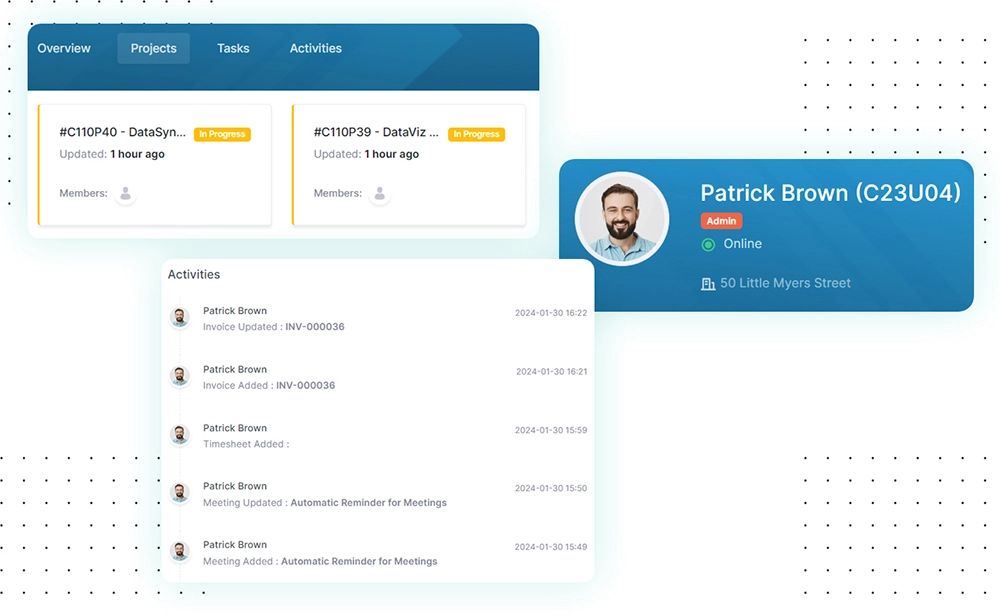
Task: Click Patrick Brown's large profile photo
Action: click(622, 219)
